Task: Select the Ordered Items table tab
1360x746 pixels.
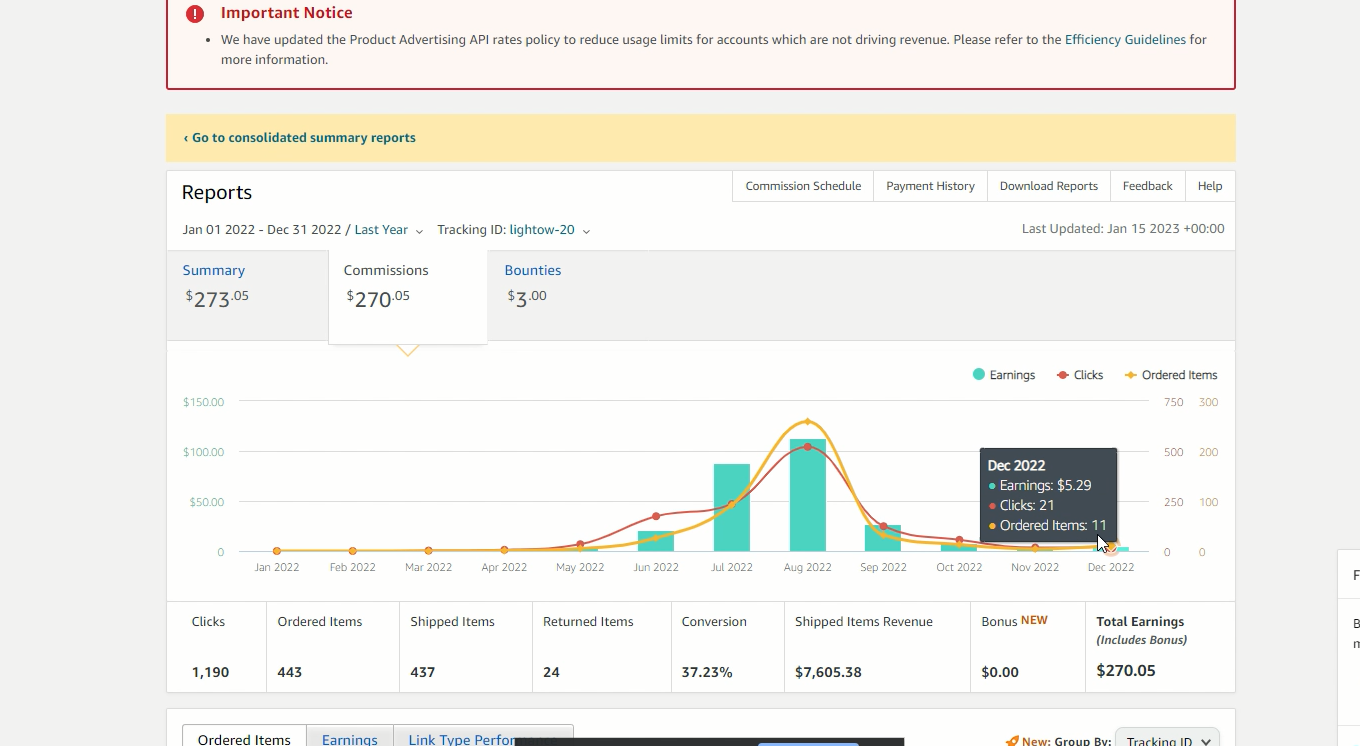Action: (x=244, y=739)
